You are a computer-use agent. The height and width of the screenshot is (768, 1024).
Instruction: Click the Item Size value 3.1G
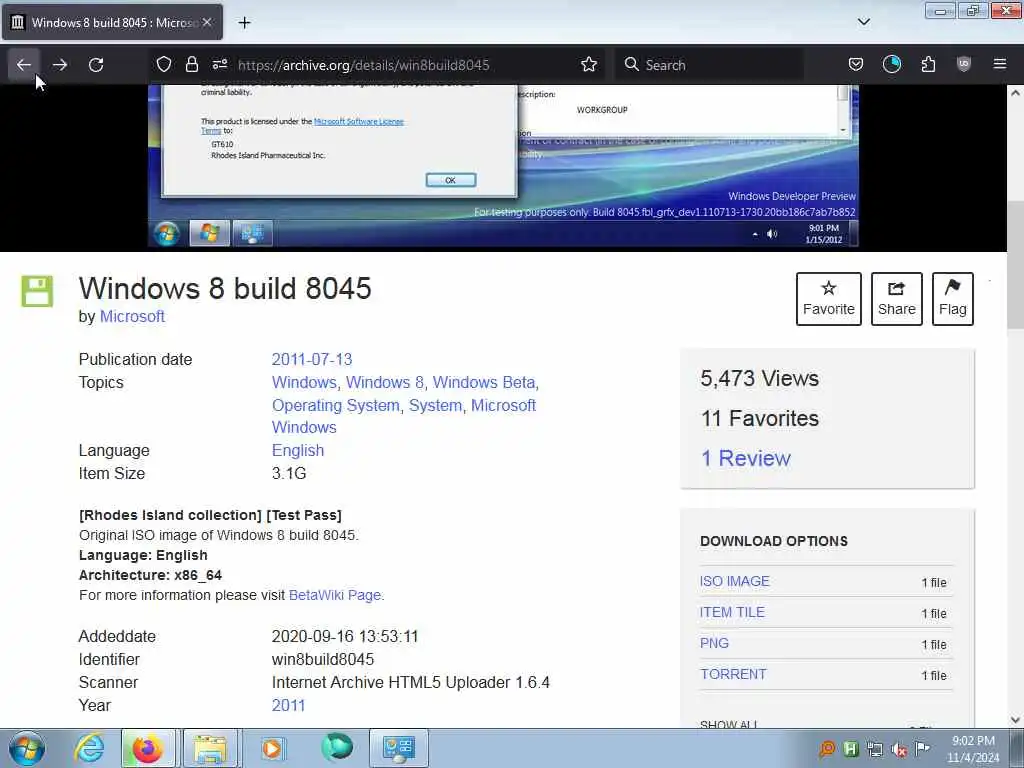coord(289,473)
